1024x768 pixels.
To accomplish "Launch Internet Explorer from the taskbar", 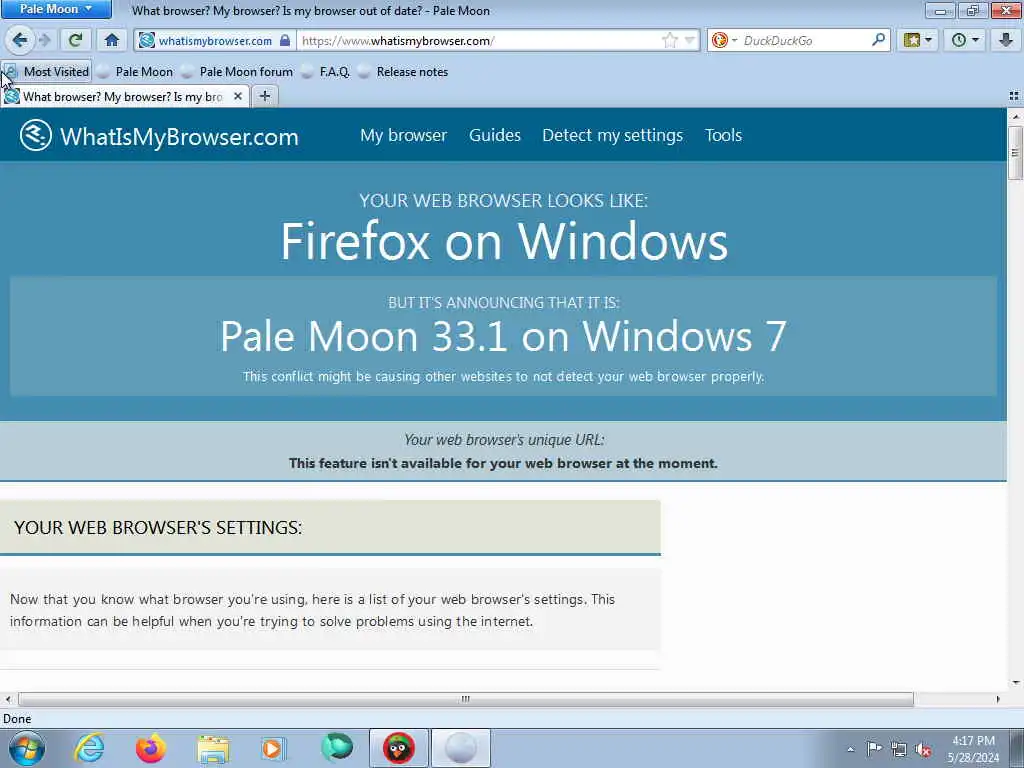I will click(x=89, y=748).
